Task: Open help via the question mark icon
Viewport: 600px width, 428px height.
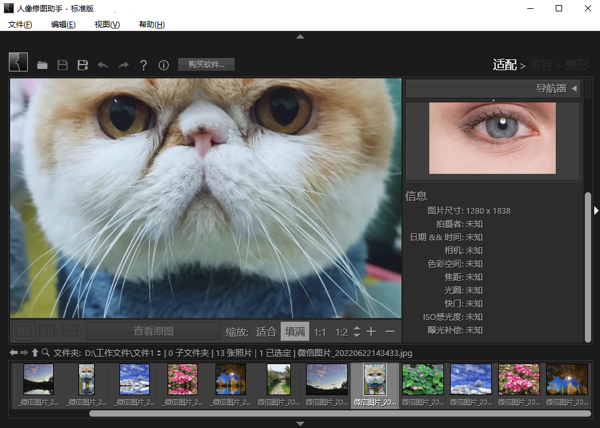Action: [x=143, y=65]
